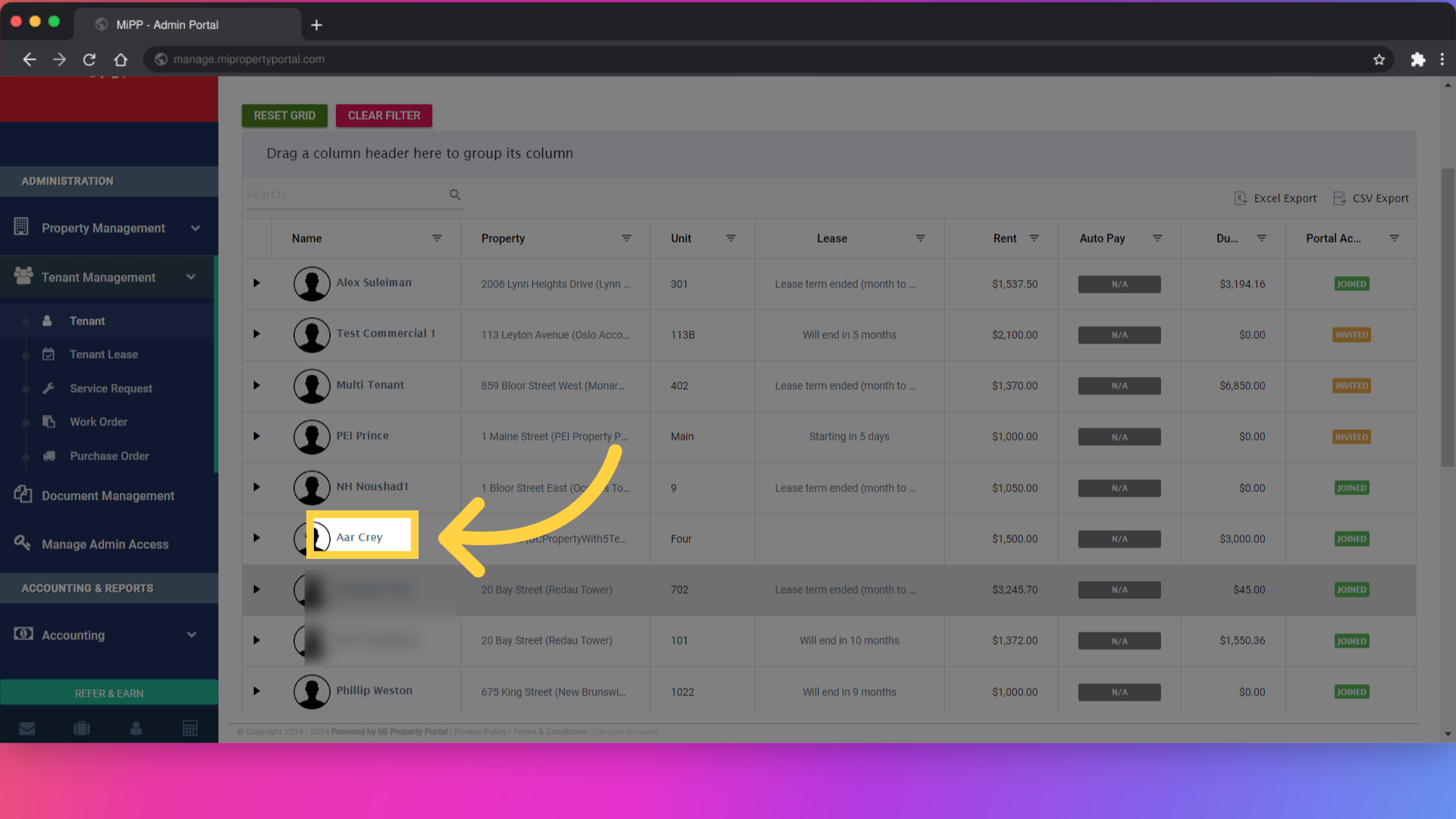Open Service Request in sidebar
The height and width of the screenshot is (819, 1456).
point(111,388)
